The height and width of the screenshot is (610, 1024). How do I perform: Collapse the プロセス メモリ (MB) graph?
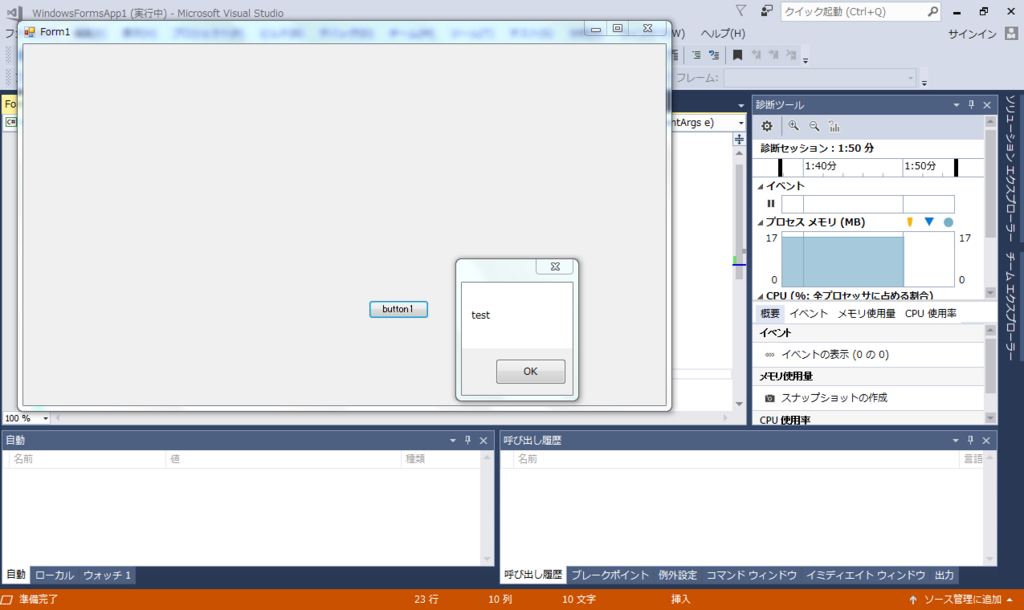point(760,223)
